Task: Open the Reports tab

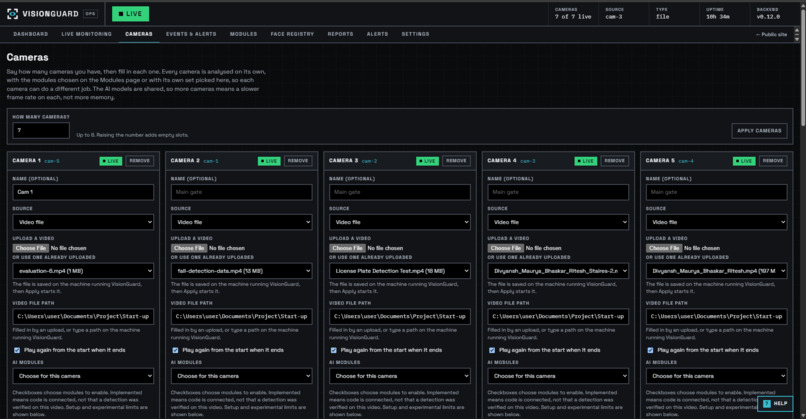Action: 340,34
